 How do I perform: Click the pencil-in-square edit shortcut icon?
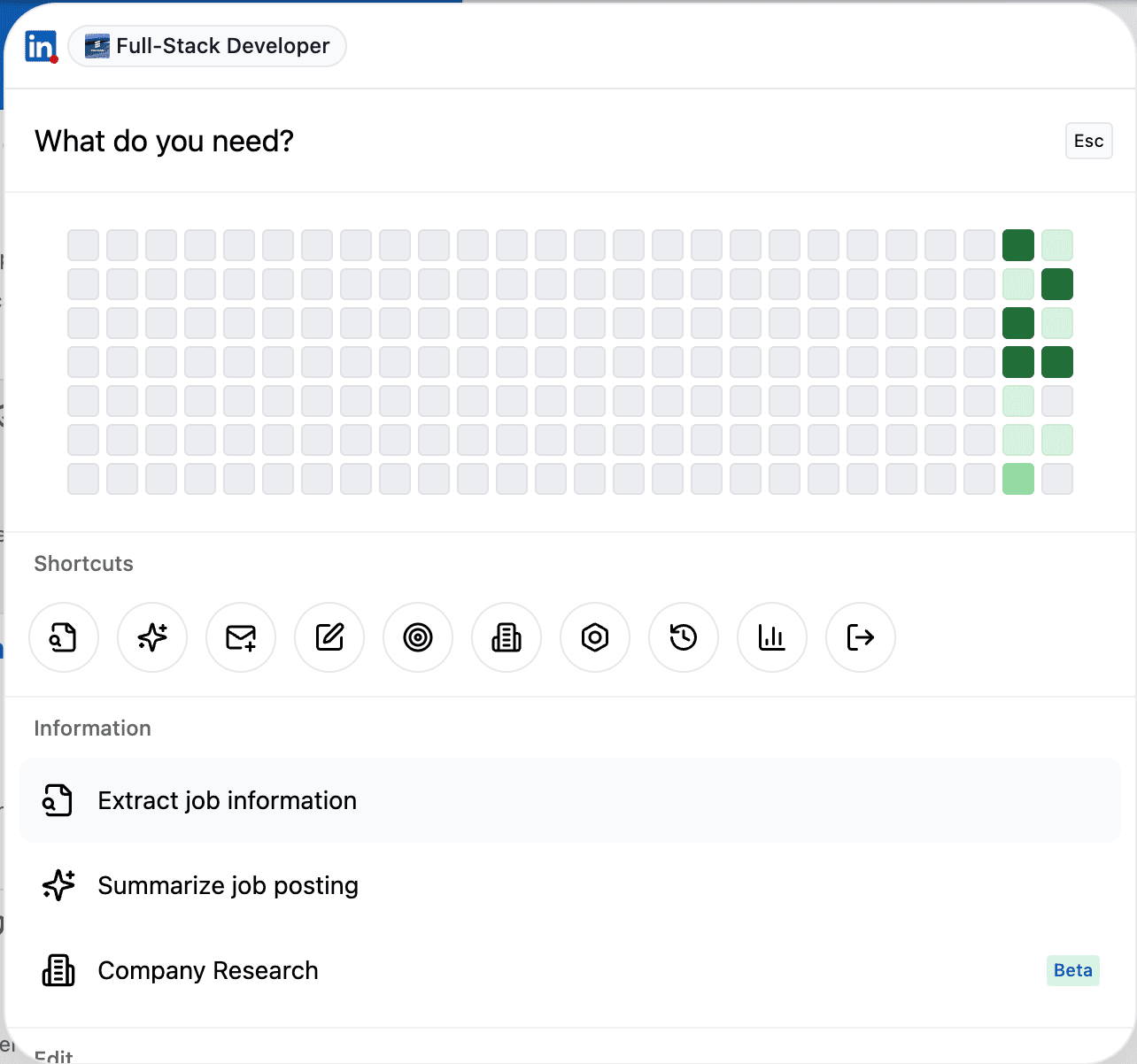point(329,637)
